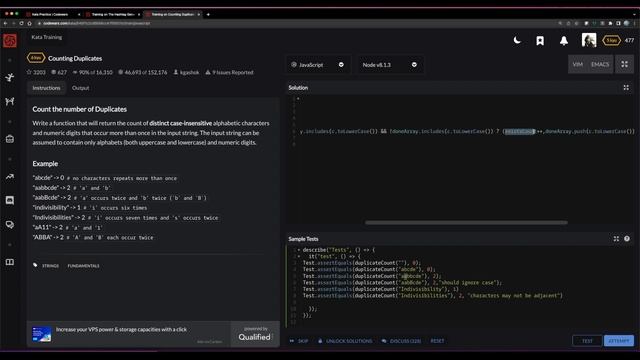The width and height of the screenshot is (640, 360).
Task: Click the FUNDAMENTALS tag
Action: point(83,266)
